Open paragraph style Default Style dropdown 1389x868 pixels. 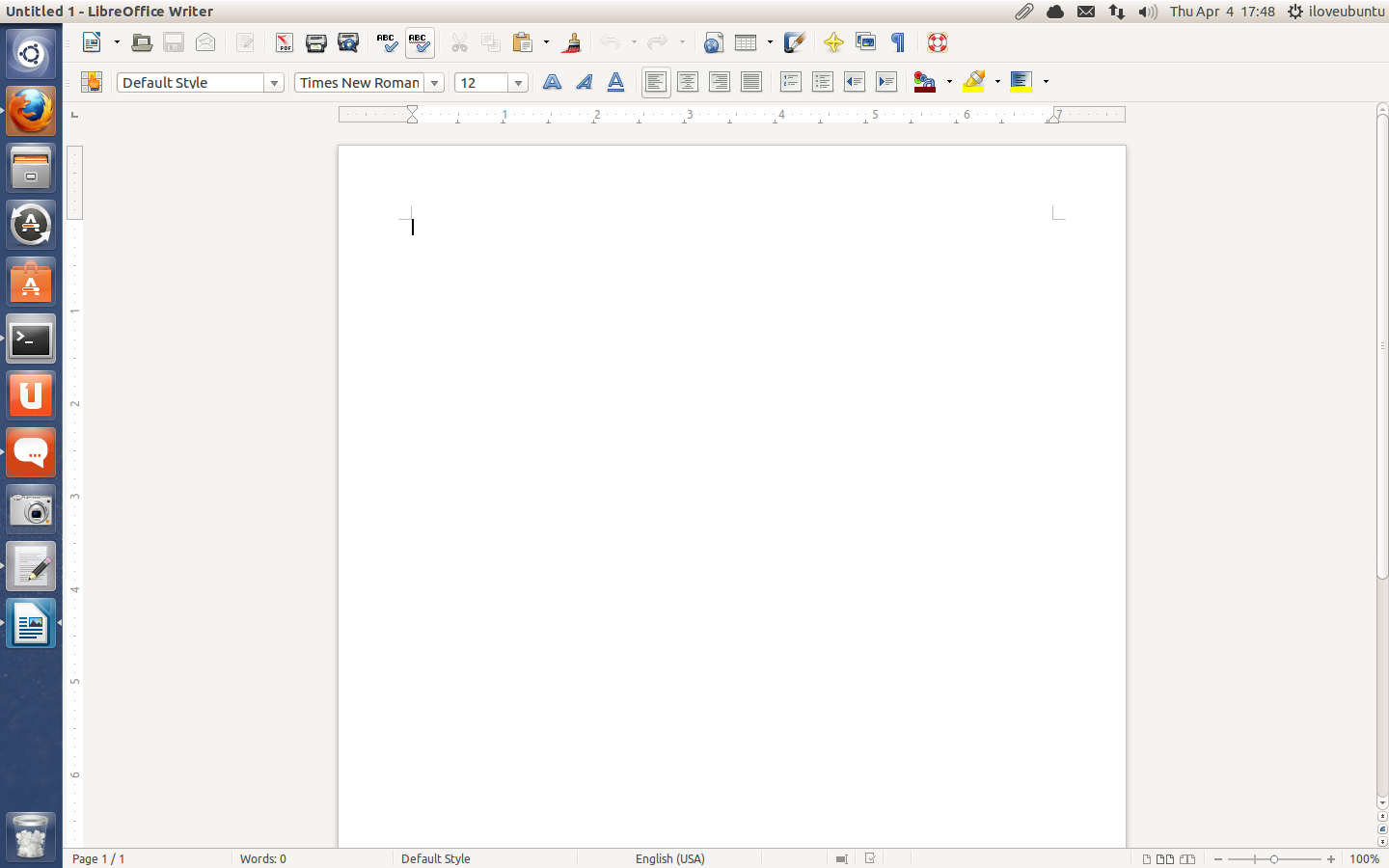point(274,83)
